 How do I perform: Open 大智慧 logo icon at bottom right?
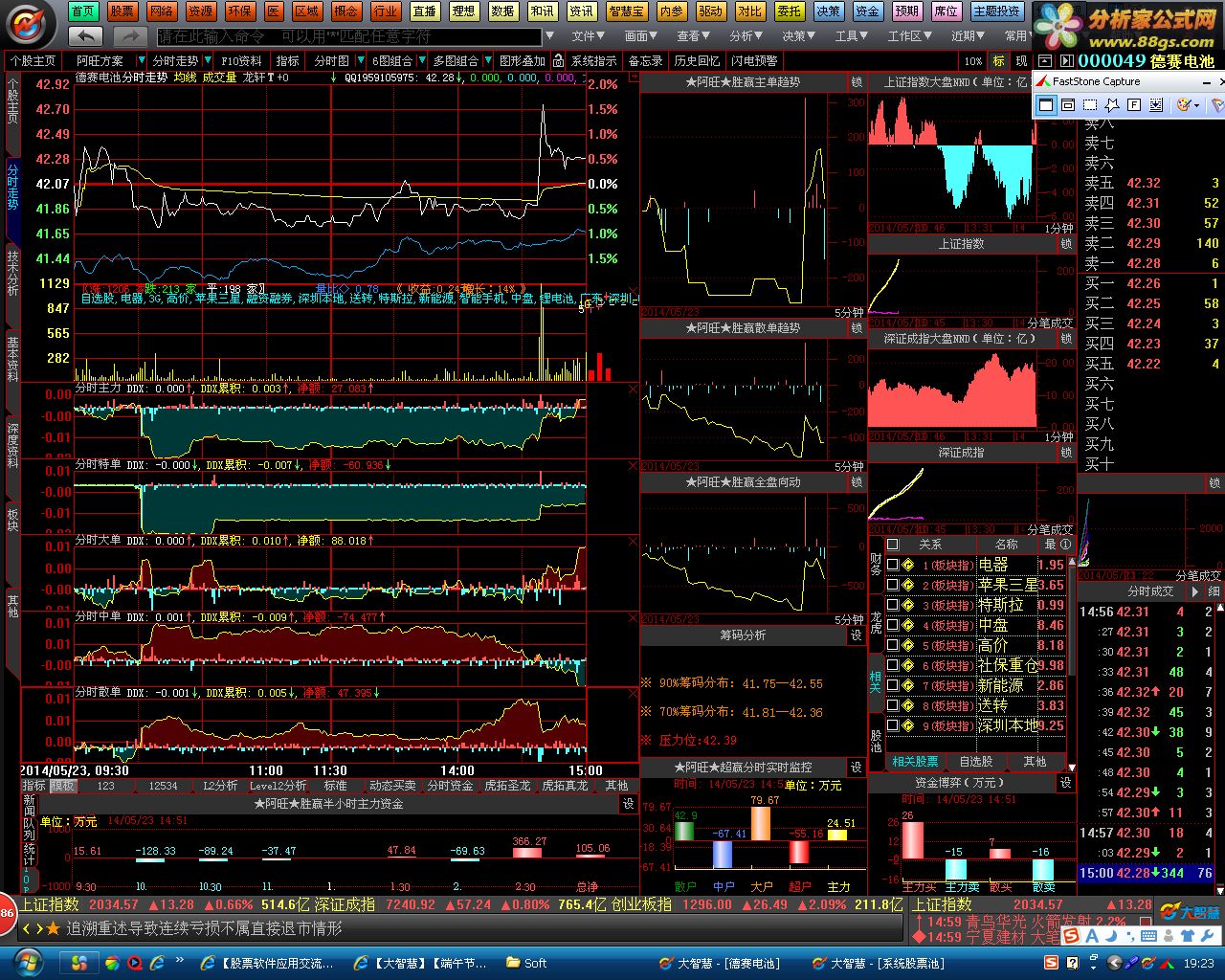(1191, 912)
